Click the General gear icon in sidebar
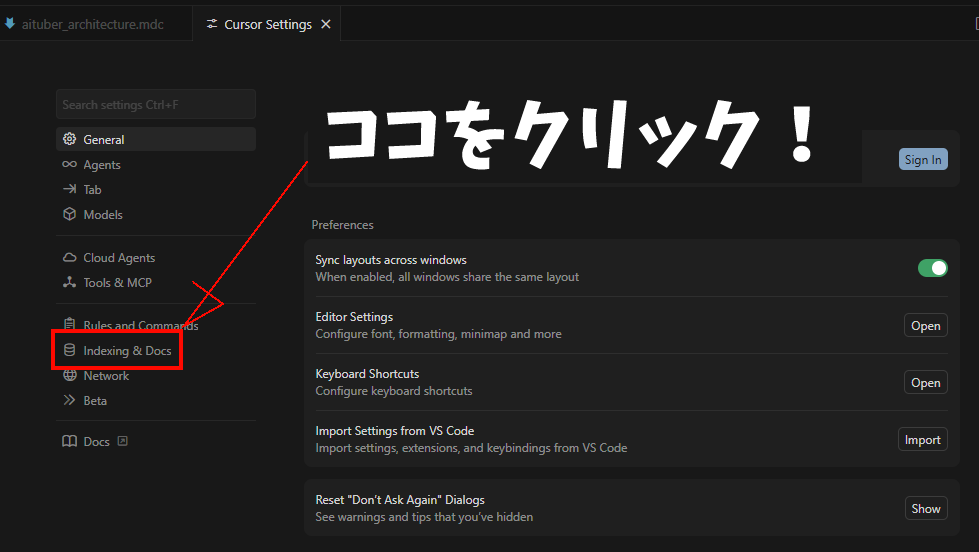The image size is (979, 552). tap(69, 140)
